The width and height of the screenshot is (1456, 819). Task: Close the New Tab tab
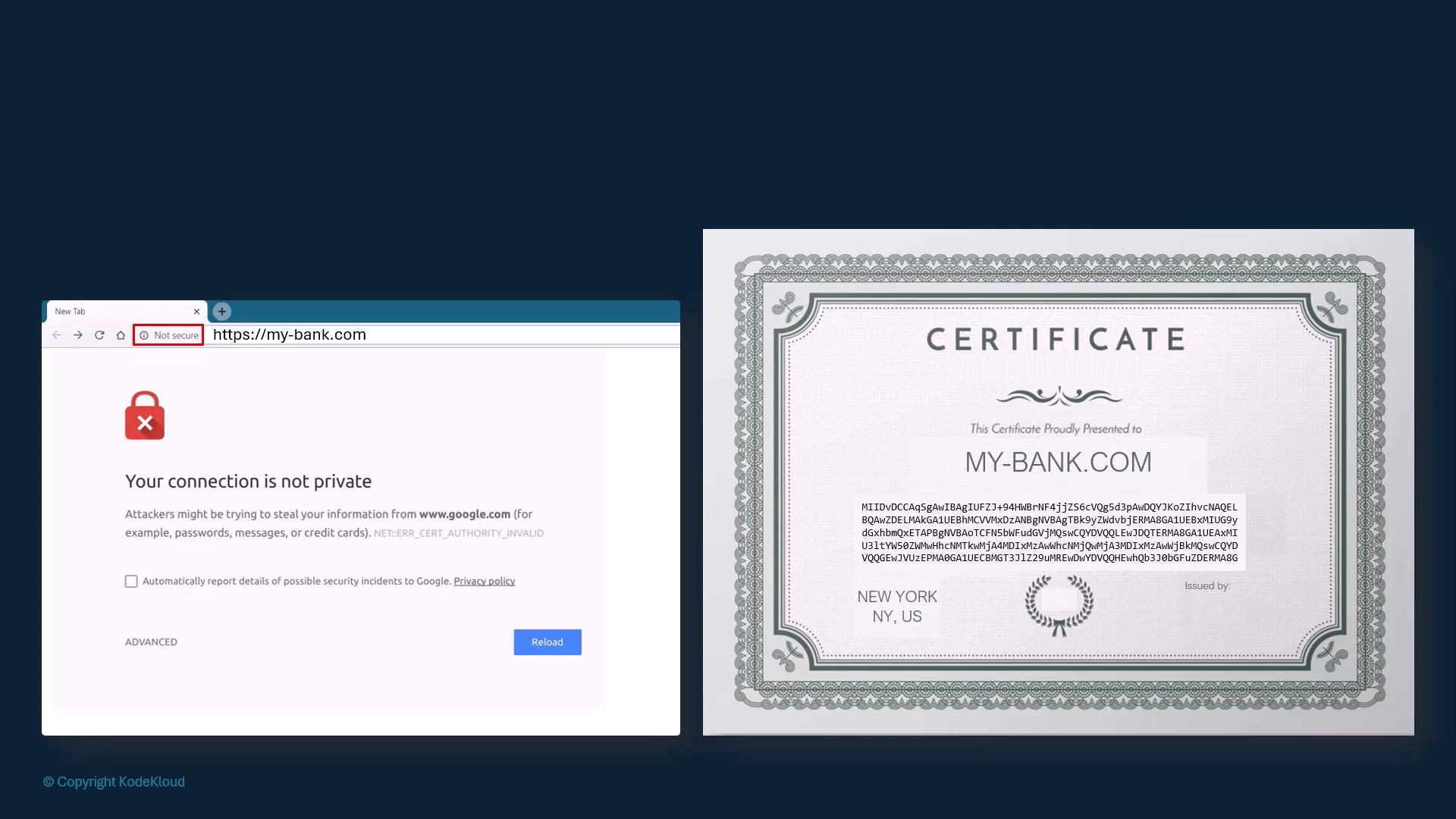[196, 312]
